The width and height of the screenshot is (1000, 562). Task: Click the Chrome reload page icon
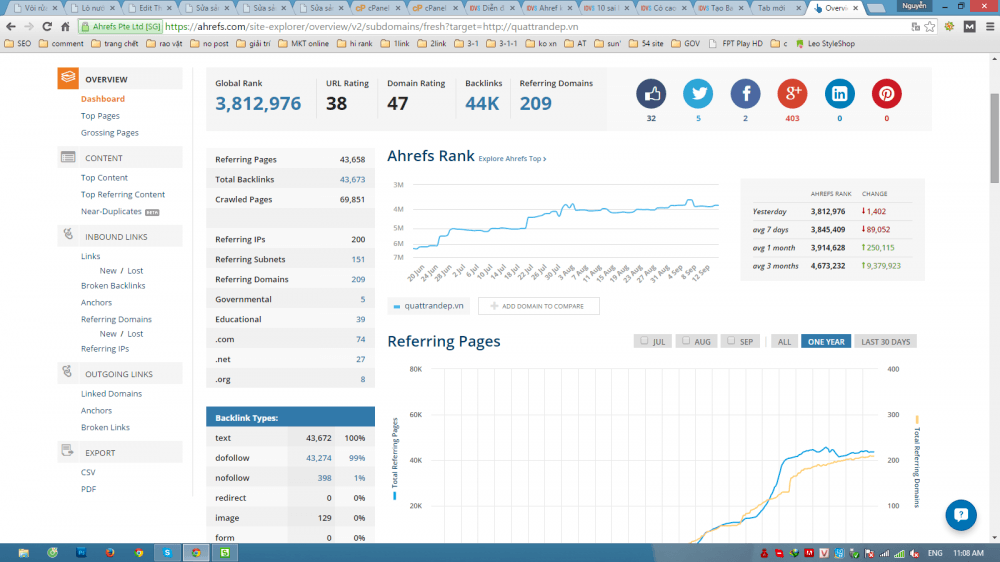[x=65, y=27]
